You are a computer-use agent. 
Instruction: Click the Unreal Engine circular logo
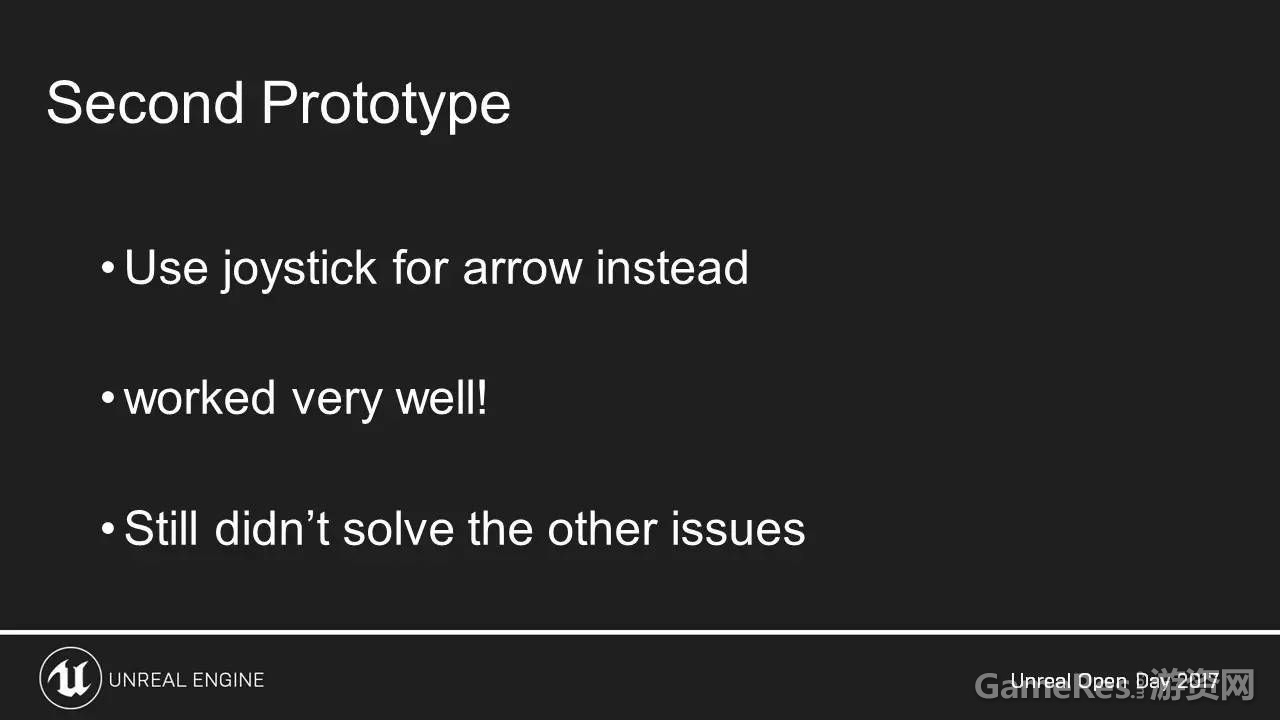(71, 679)
